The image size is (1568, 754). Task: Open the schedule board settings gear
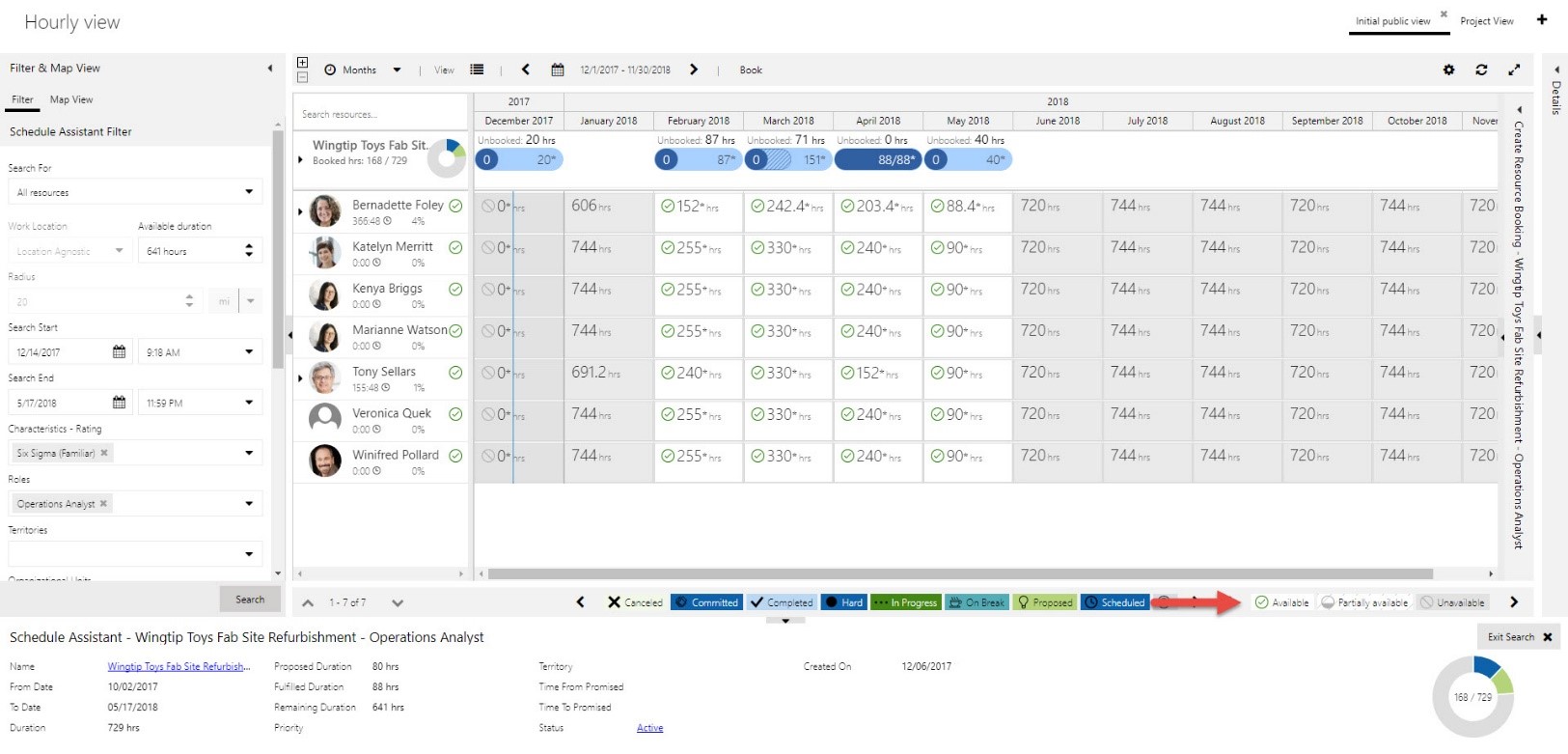click(1448, 70)
